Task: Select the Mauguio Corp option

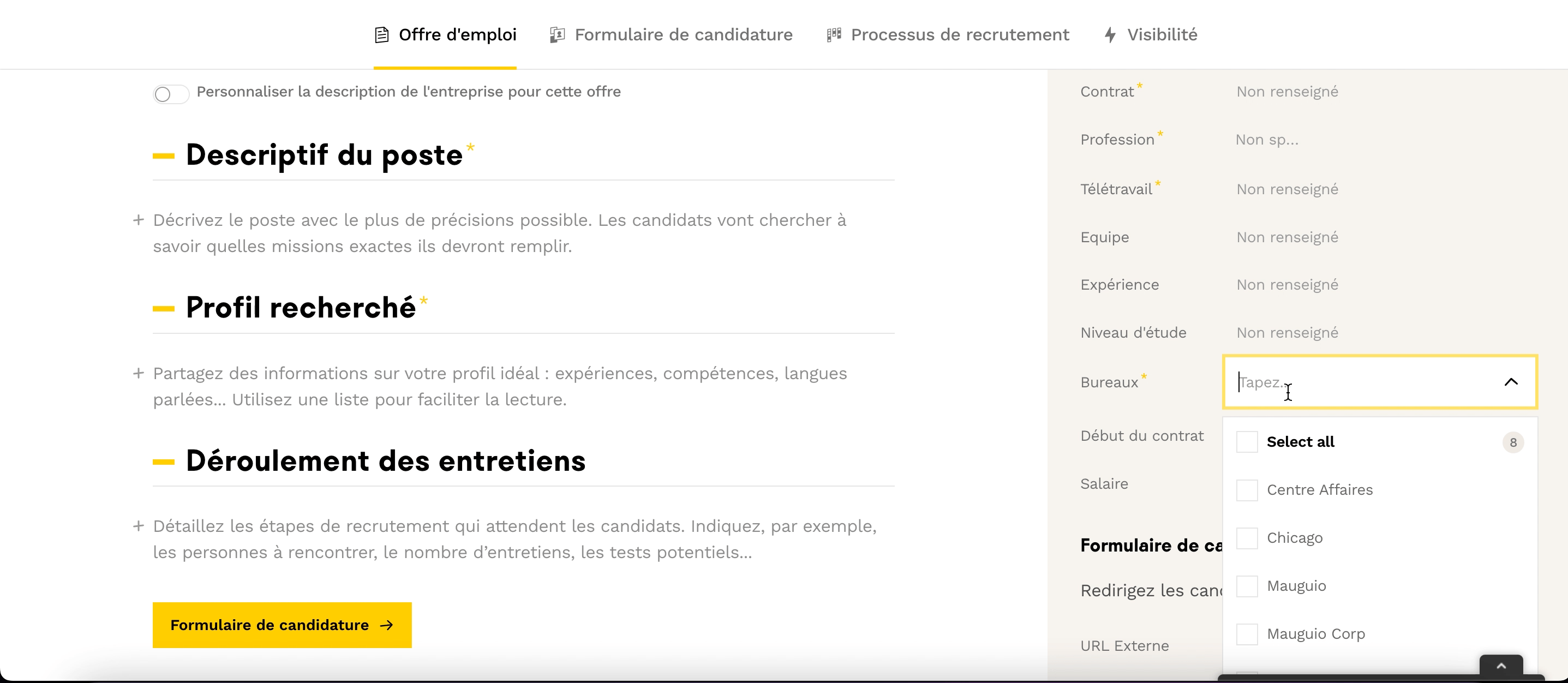Action: pos(1315,634)
